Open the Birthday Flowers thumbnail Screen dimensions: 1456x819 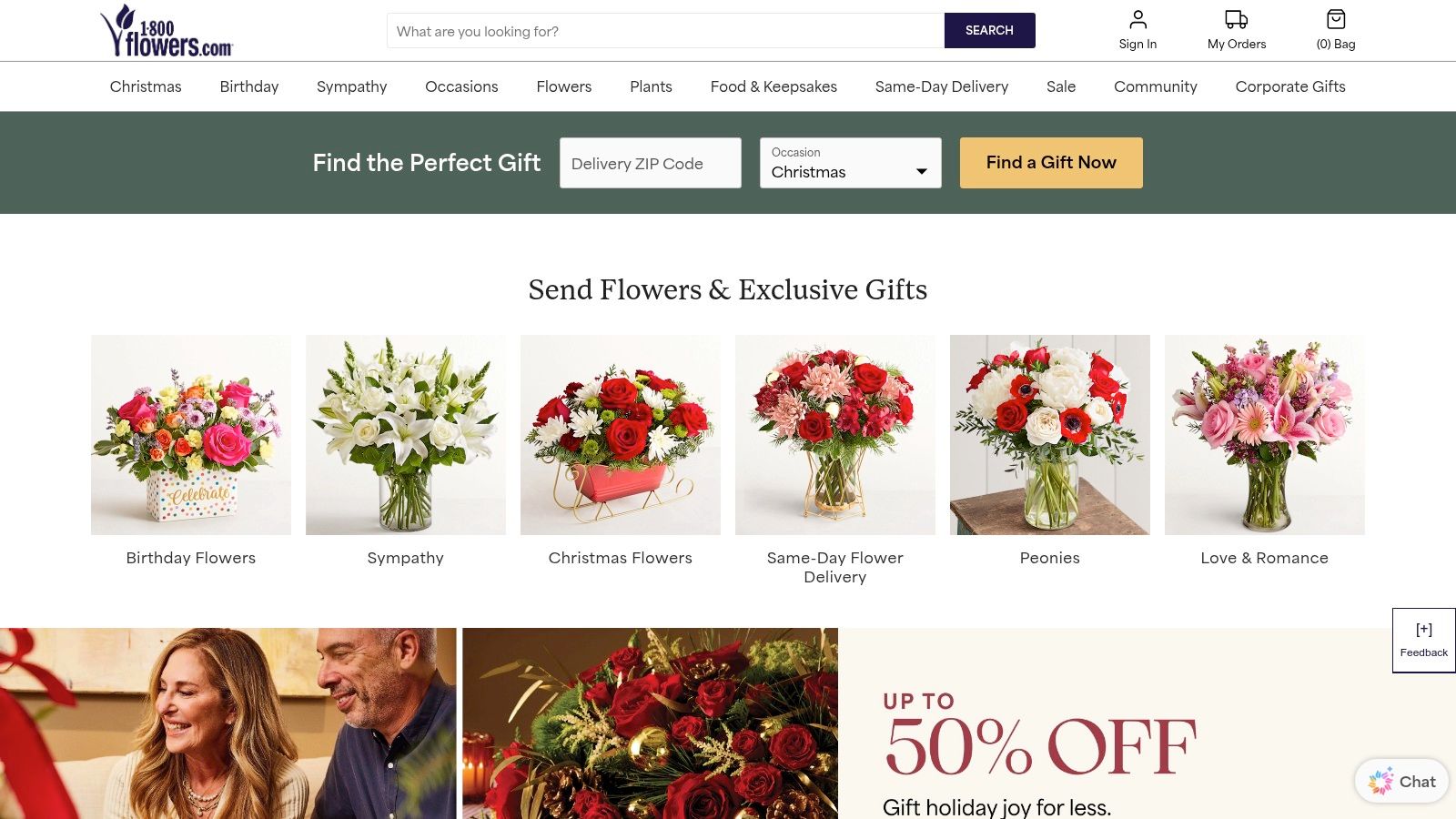point(191,435)
